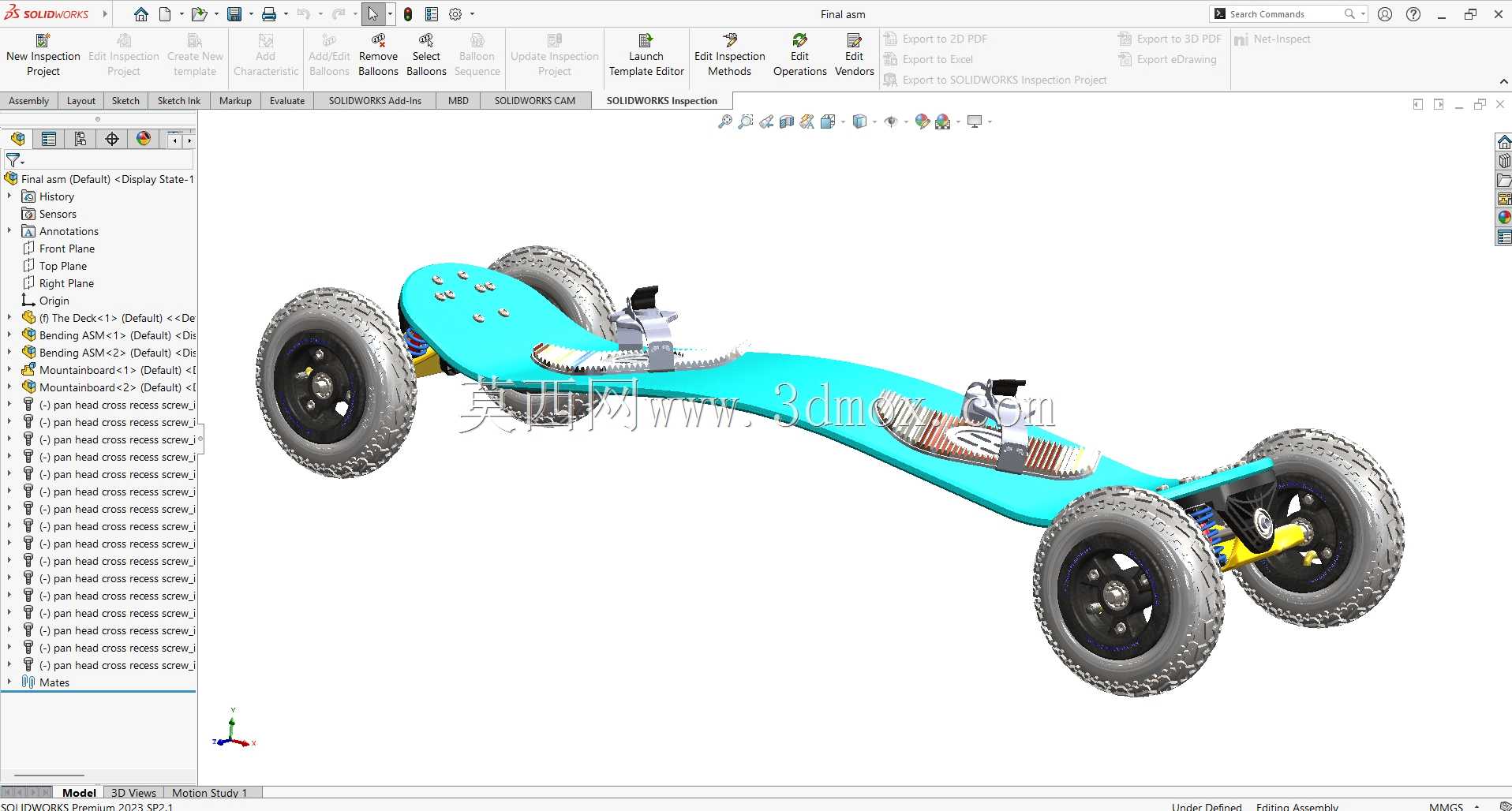Open the DisplayManager color sphere tab
1512x811 pixels.
click(144, 139)
